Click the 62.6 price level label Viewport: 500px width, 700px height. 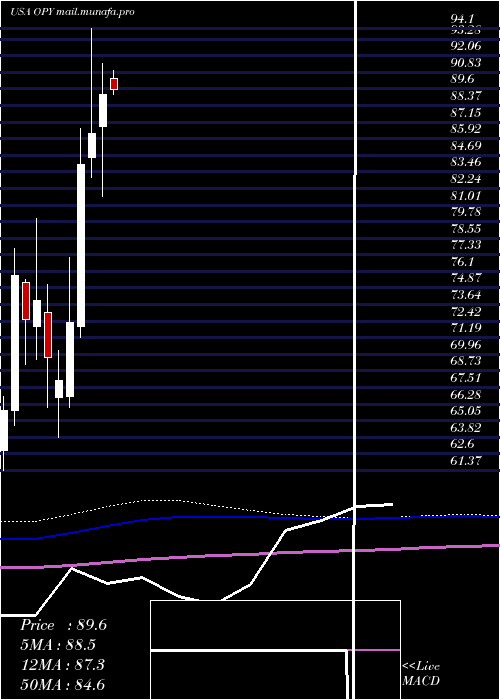(462, 444)
